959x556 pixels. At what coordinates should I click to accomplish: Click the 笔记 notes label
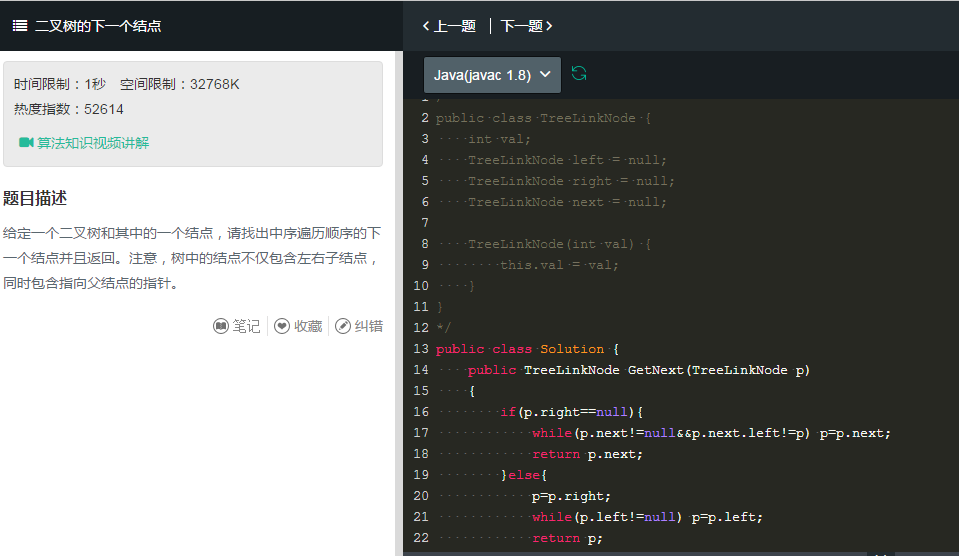coord(246,326)
